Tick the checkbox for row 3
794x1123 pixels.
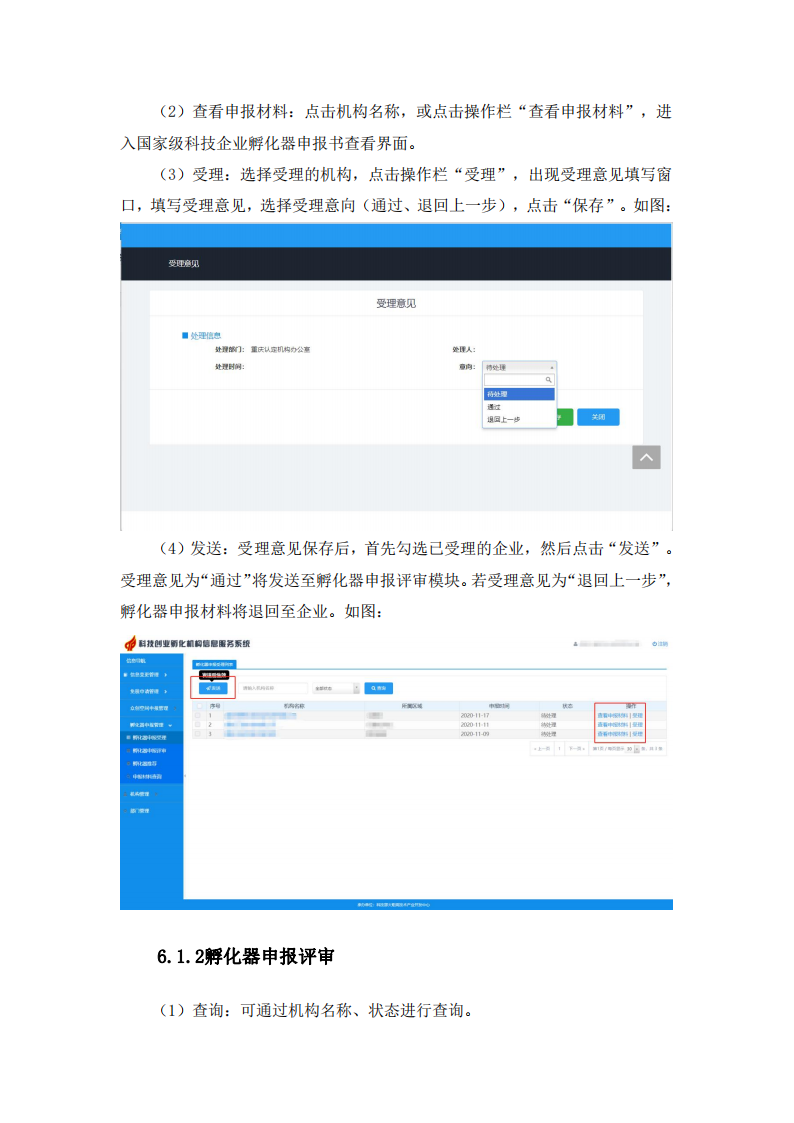[x=198, y=734]
